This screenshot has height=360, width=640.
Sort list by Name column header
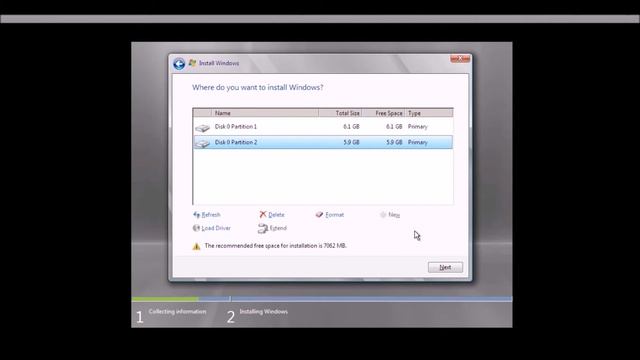(x=265, y=113)
